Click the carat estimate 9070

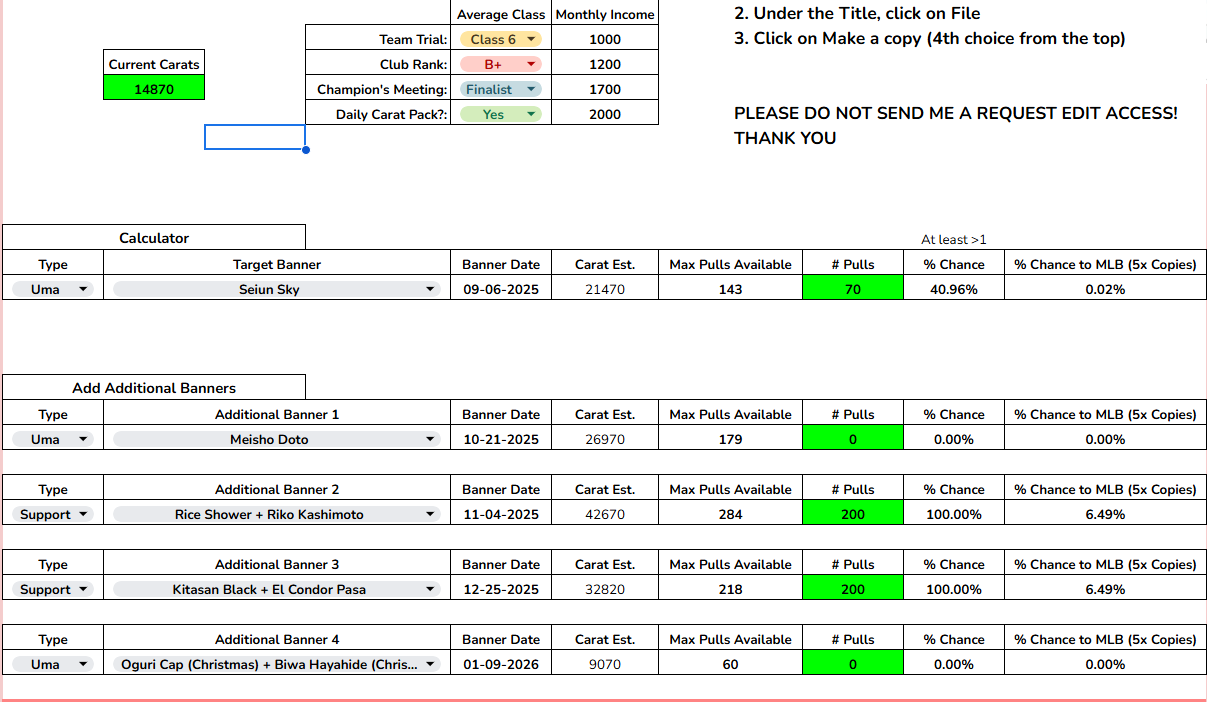[605, 664]
